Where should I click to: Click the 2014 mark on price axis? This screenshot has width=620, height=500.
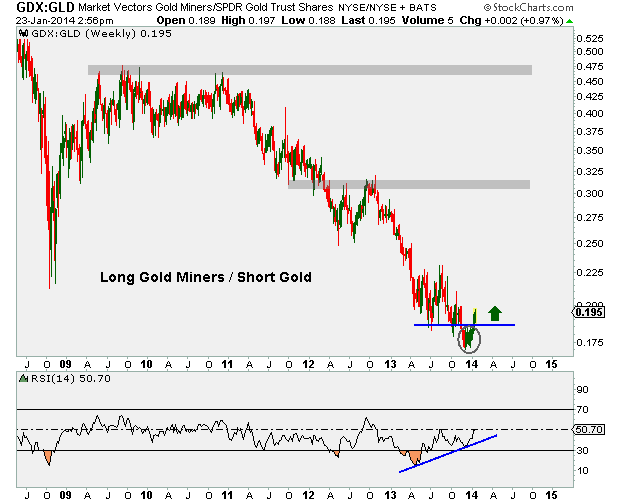[471, 364]
